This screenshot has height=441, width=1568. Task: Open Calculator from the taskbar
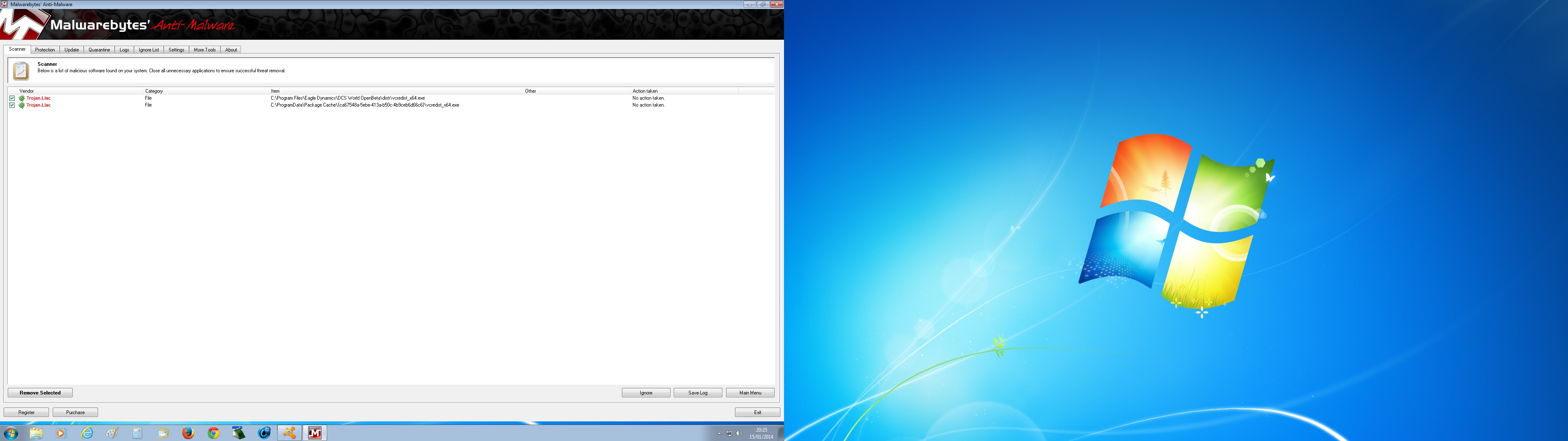click(138, 433)
